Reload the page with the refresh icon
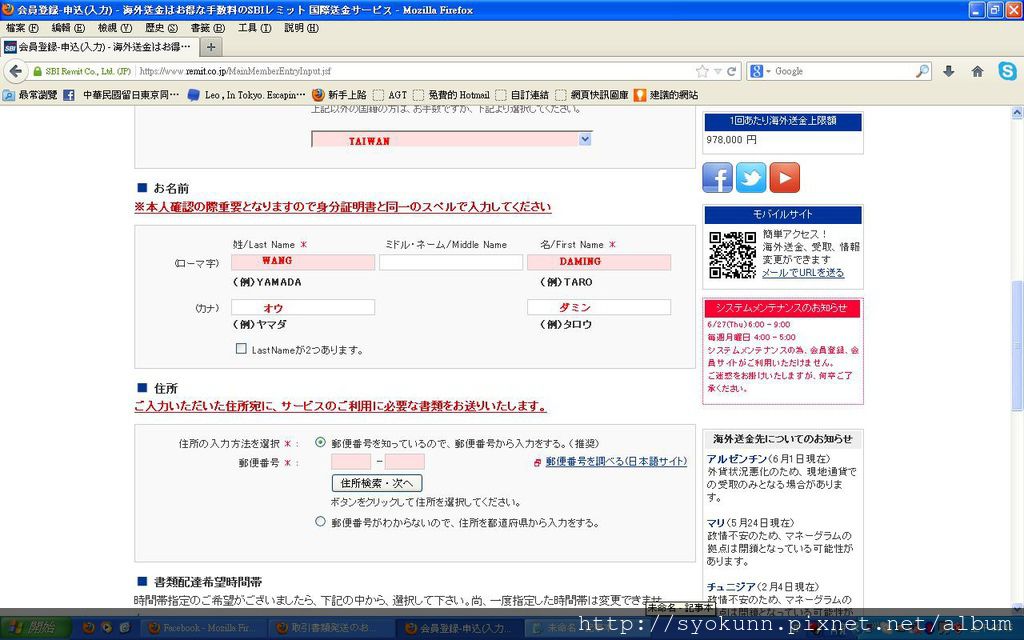The image size is (1024, 640). click(x=731, y=71)
